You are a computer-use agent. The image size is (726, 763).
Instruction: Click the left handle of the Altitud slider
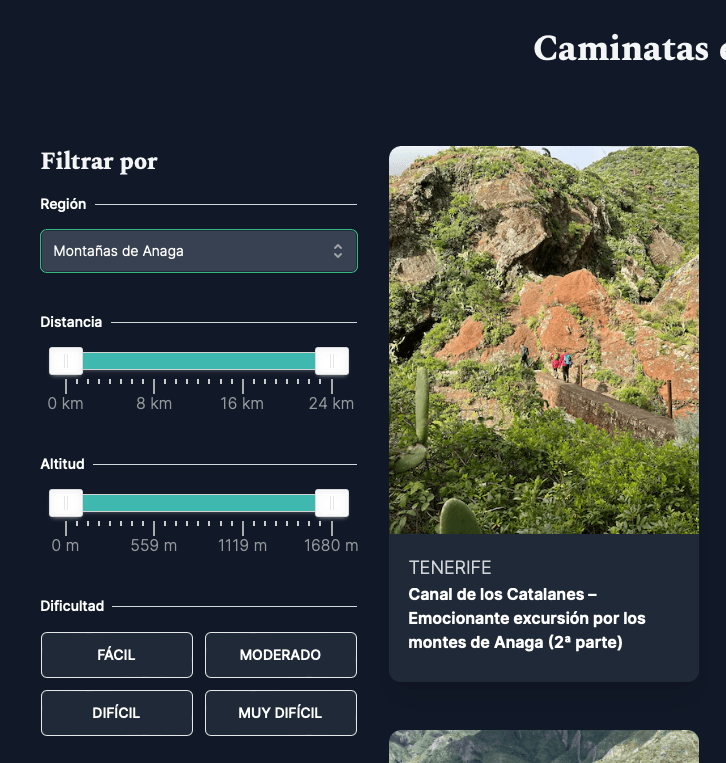coord(66,503)
